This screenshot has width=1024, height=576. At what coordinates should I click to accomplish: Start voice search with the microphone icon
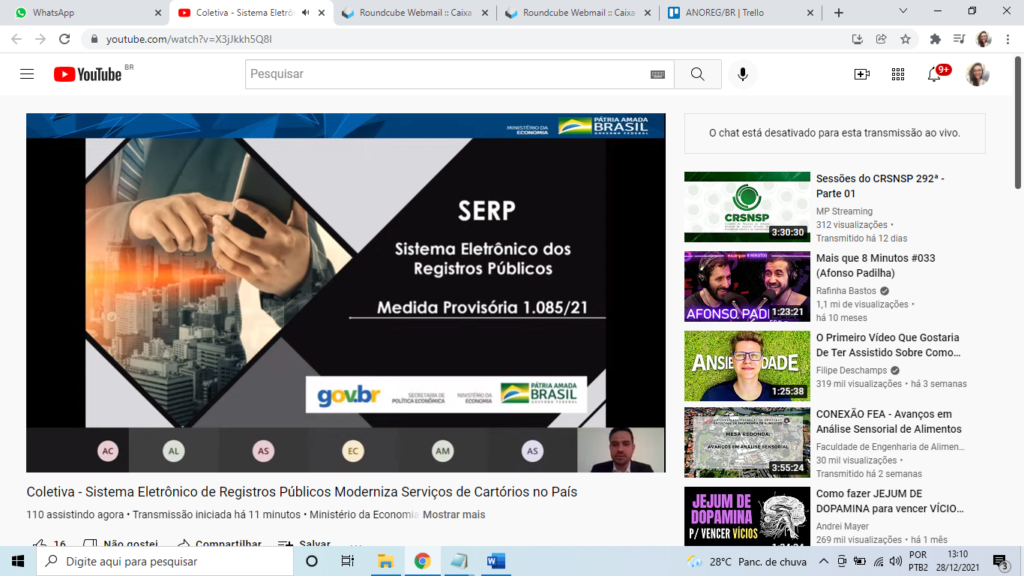pyautogui.click(x=742, y=74)
